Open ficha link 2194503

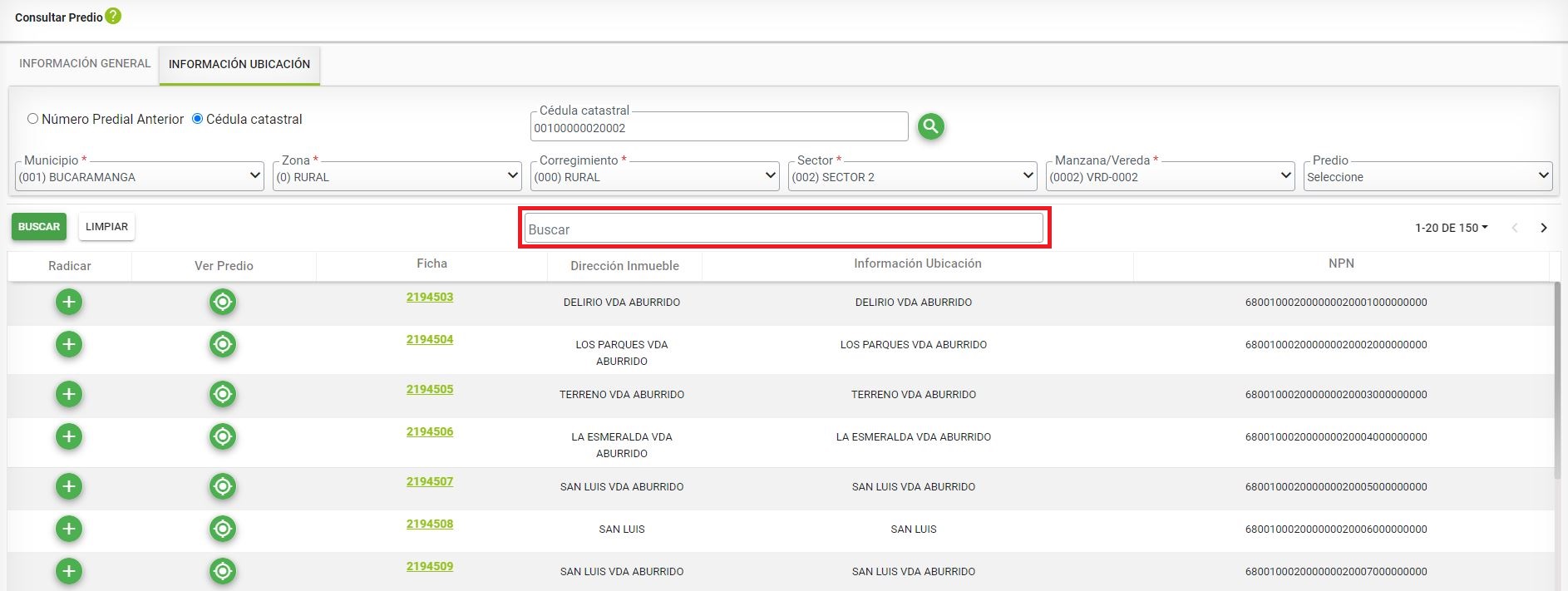[430, 297]
